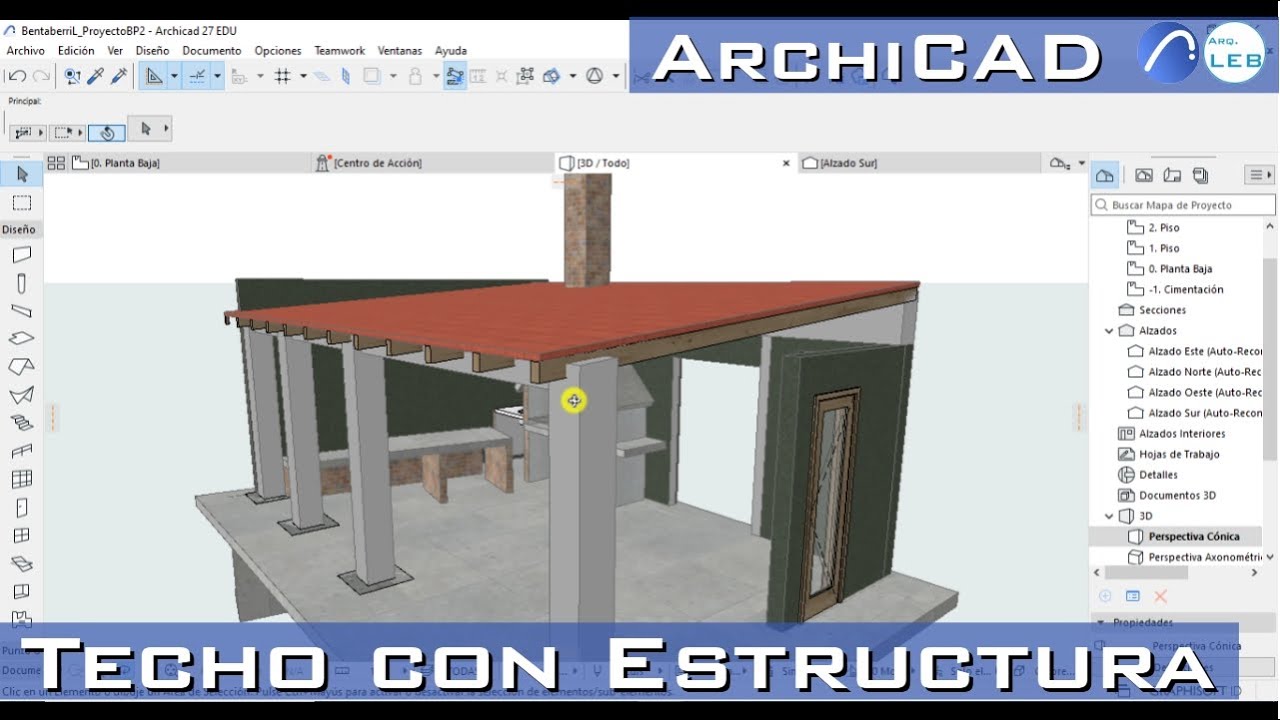The width and height of the screenshot is (1280, 720).
Task: Switch to the 0. Planta Baja tab
Action: tap(190, 163)
